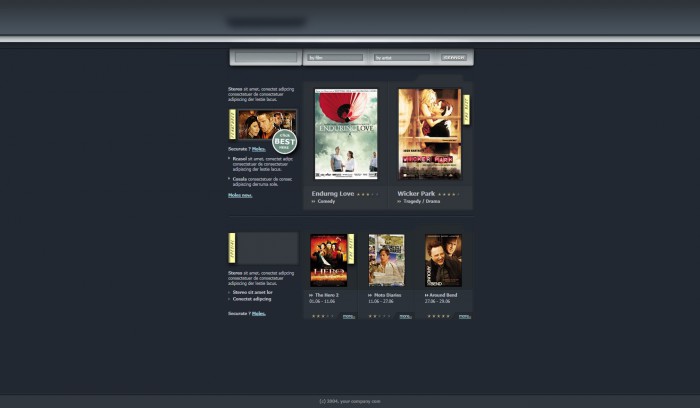Click the Search button
The image size is (700, 408).
coord(454,58)
